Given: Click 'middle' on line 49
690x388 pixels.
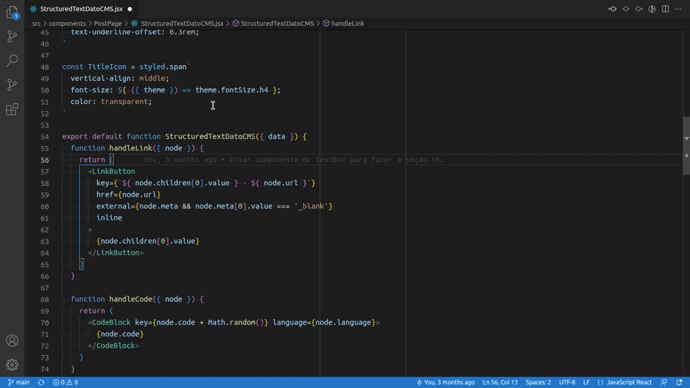Looking at the screenshot, I should [152, 78].
